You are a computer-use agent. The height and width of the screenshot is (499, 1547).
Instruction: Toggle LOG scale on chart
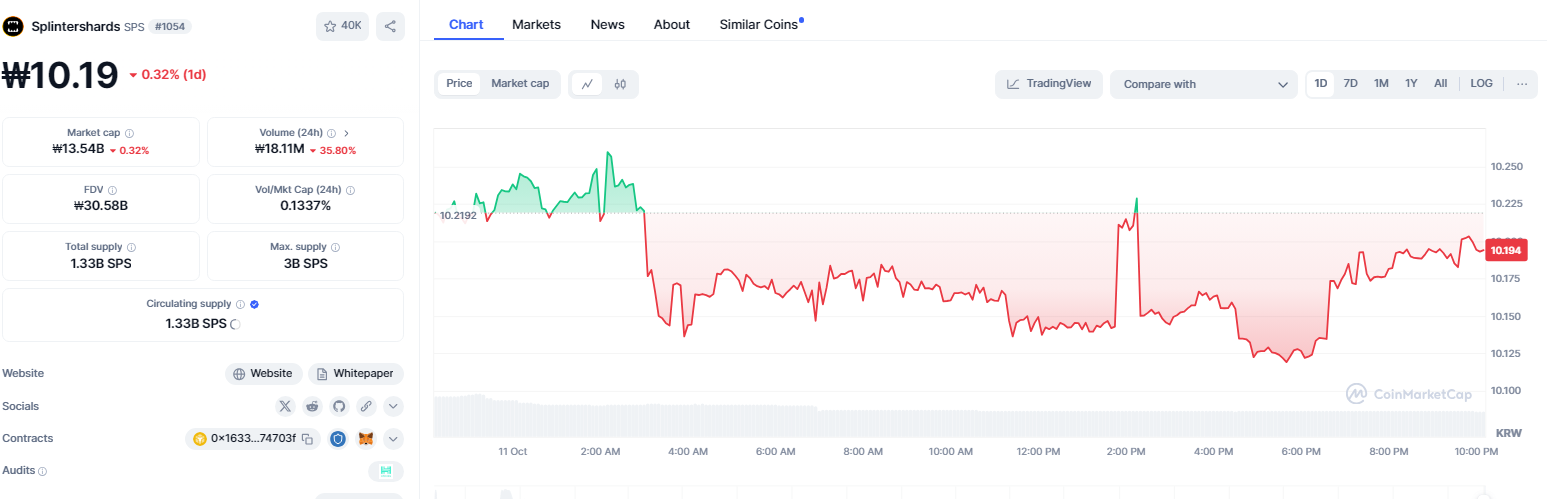[x=1481, y=84]
